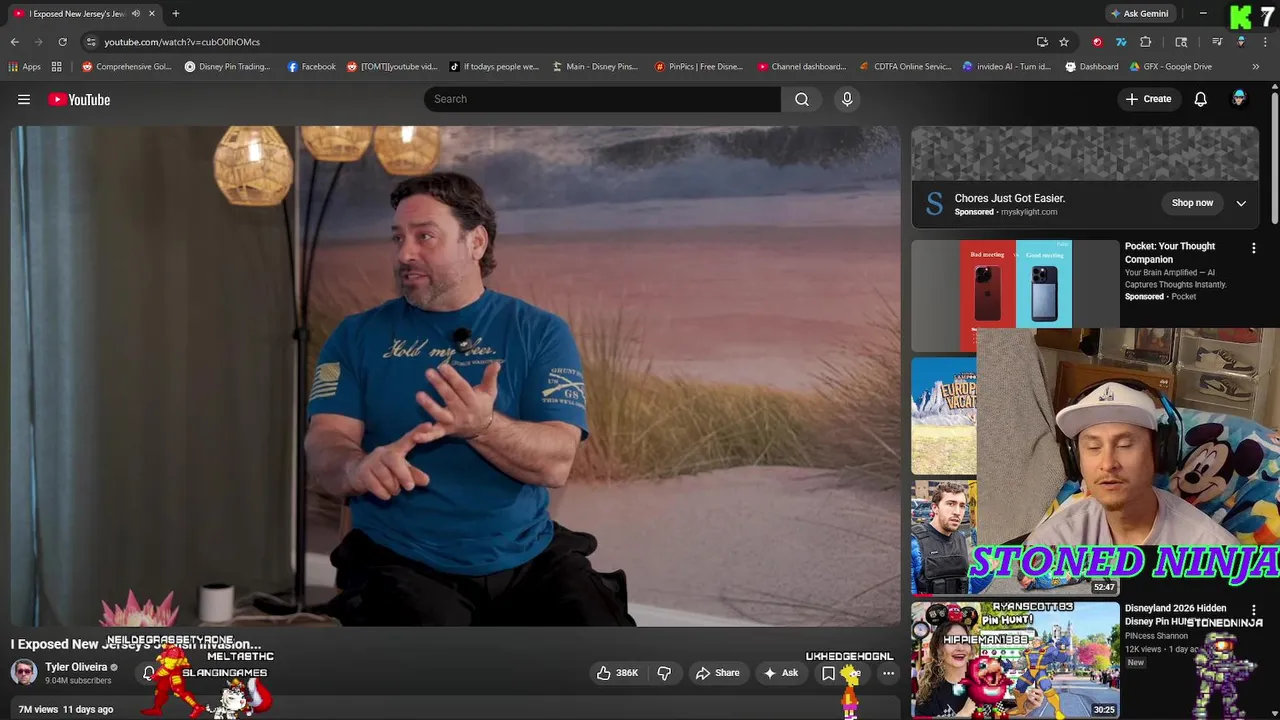Open PinPics bookmark
The width and height of the screenshot is (1280, 720).
698,67
